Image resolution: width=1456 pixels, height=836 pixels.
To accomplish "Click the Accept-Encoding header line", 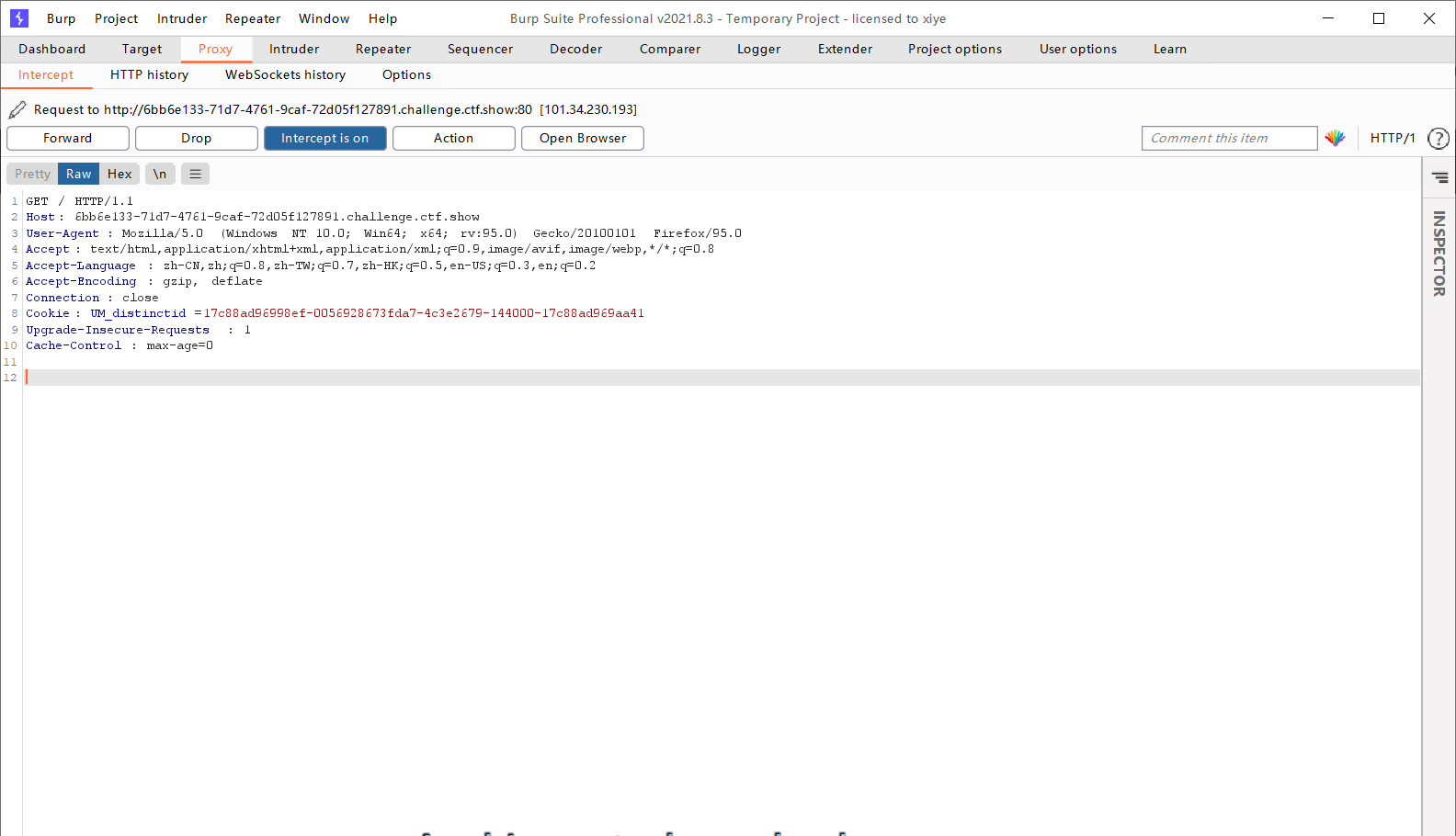I will coord(144,281).
